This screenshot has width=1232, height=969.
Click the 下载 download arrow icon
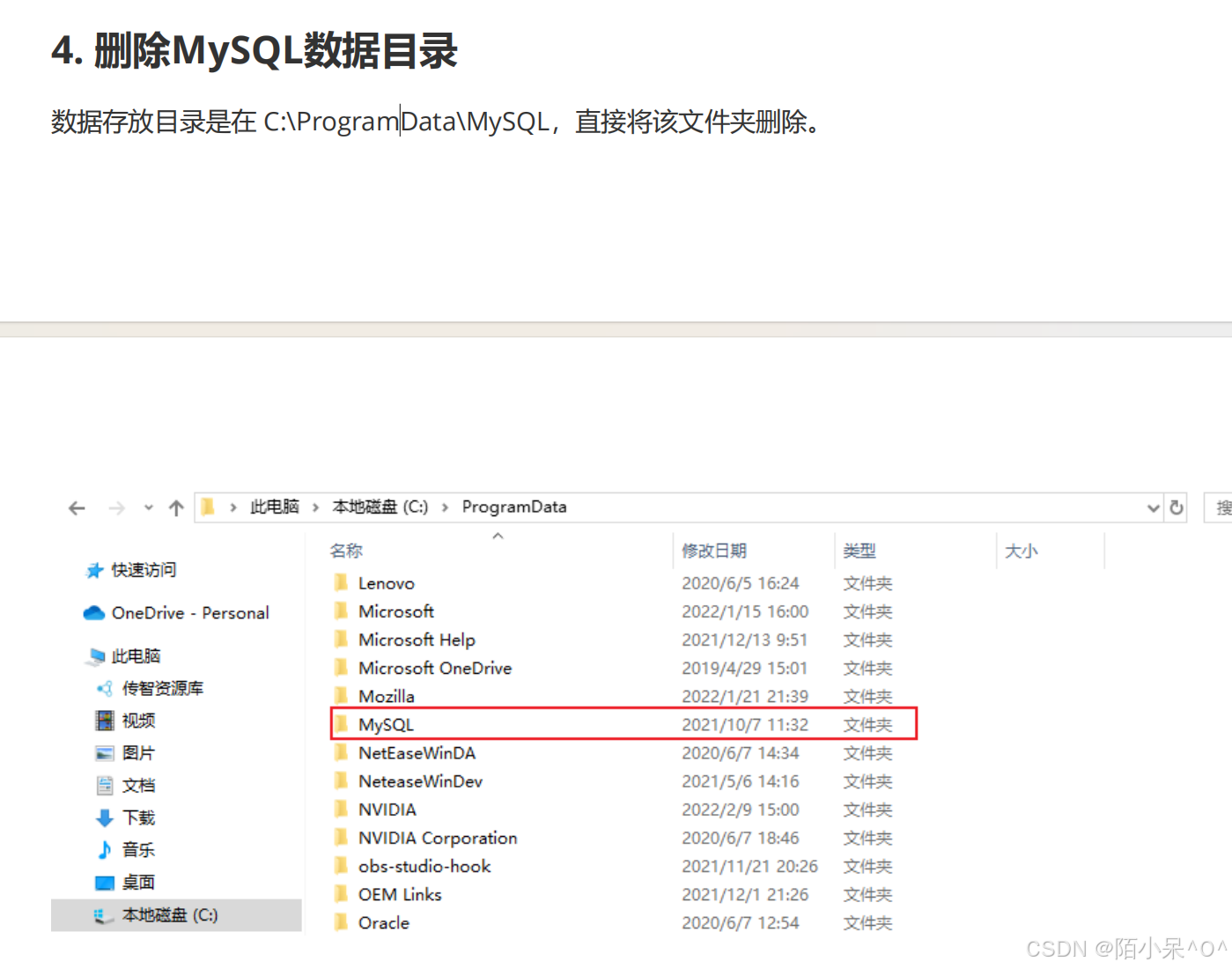pos(105,817)
